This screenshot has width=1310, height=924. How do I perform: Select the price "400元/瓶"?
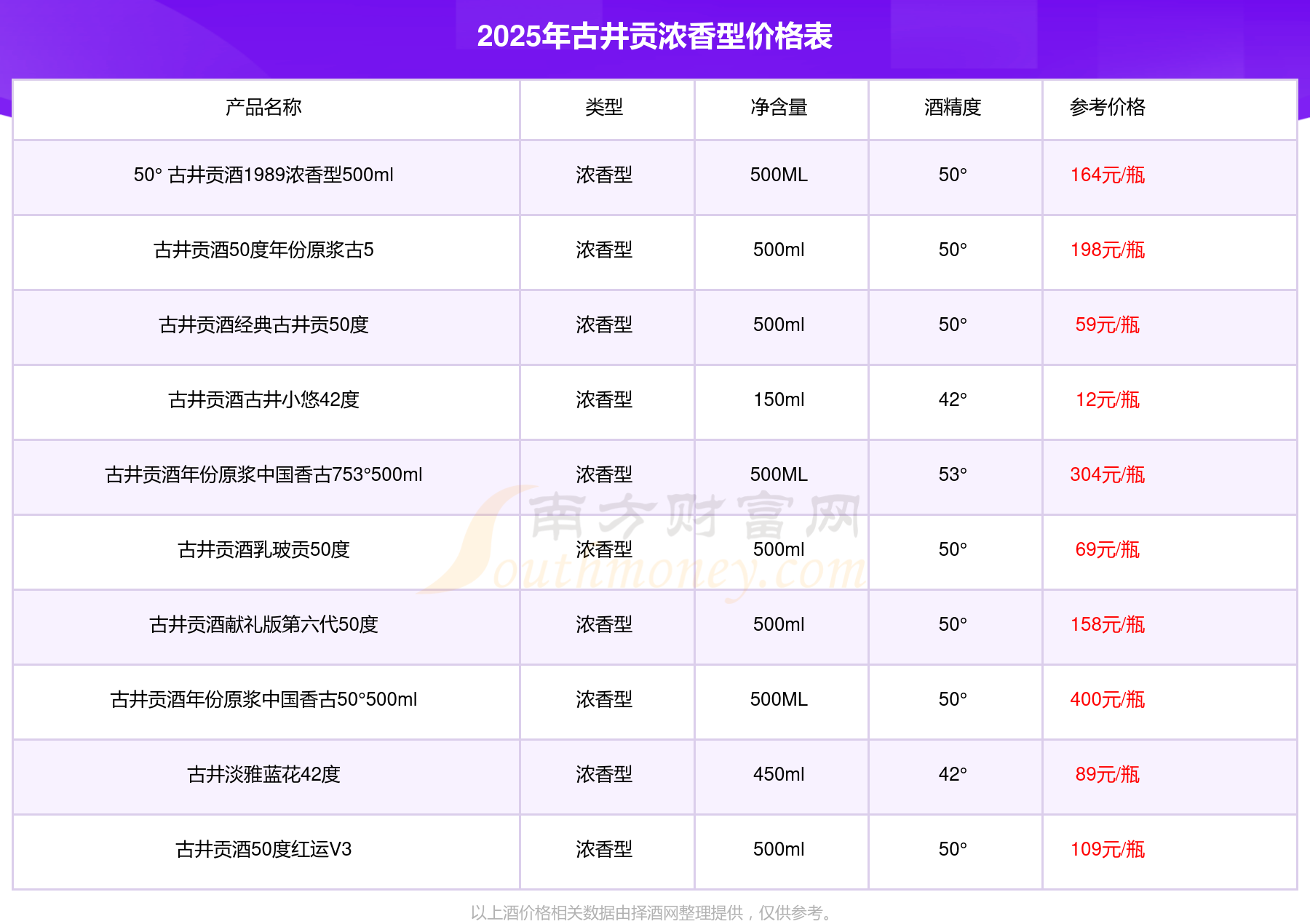[1107, 700]
